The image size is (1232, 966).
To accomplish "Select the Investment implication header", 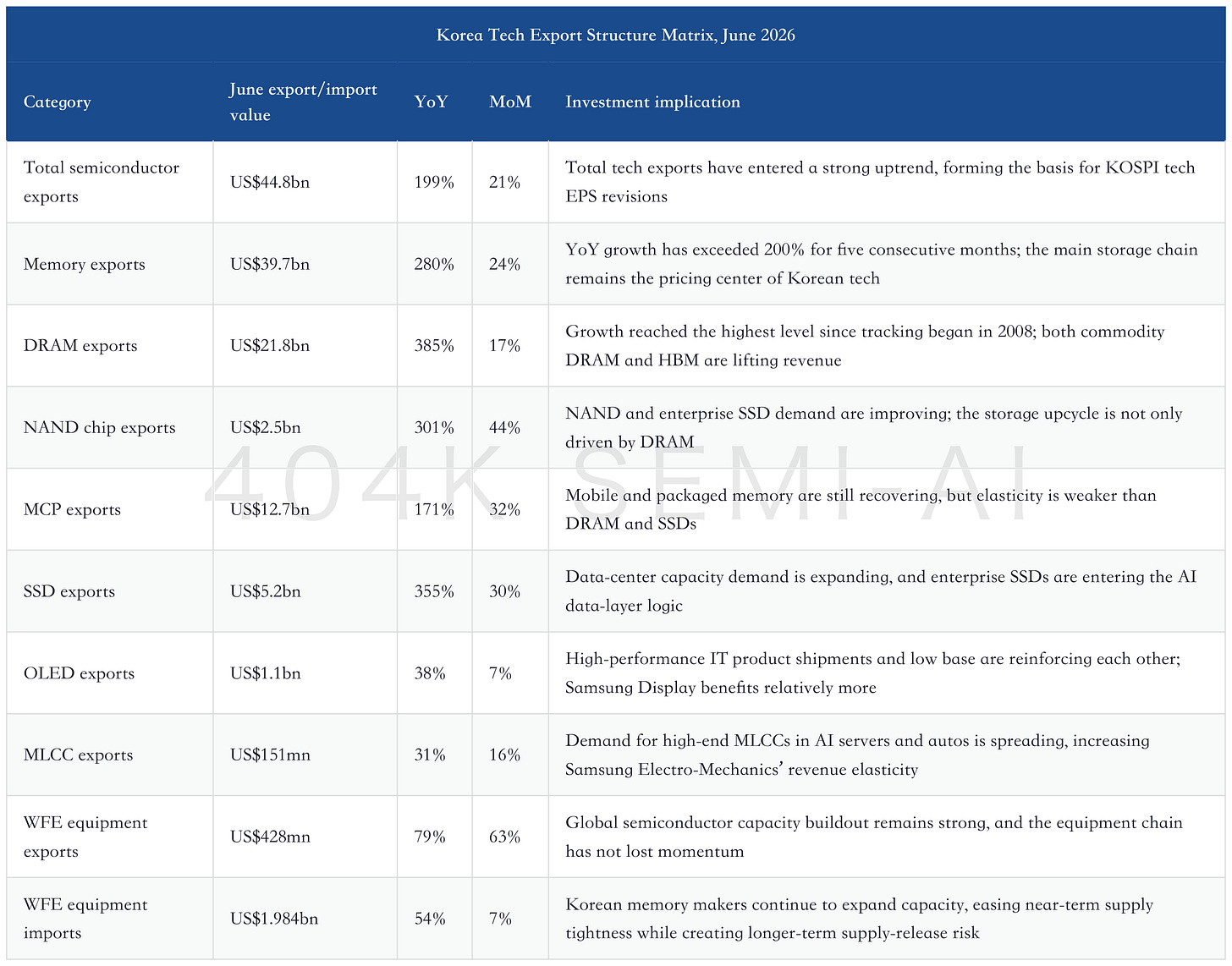I will [x=652, y=102].
